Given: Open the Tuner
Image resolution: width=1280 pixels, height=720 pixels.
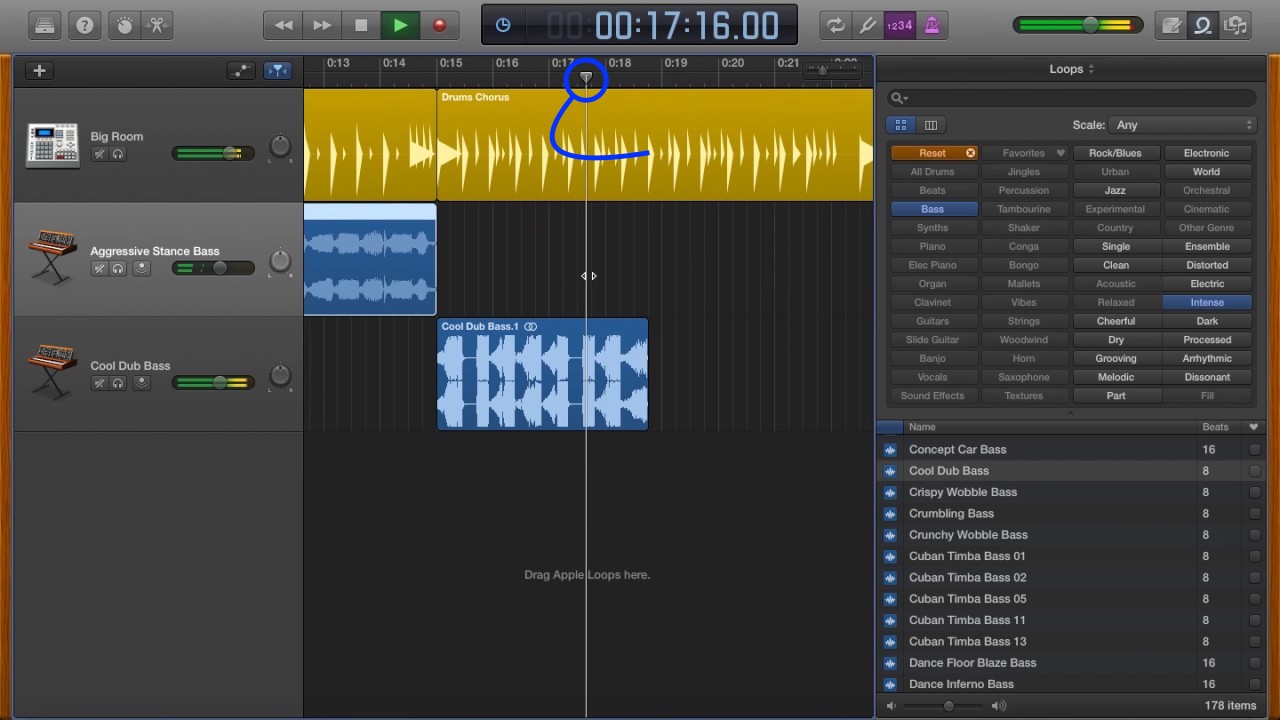Looking at the screenshot, I should coord(867,26).
